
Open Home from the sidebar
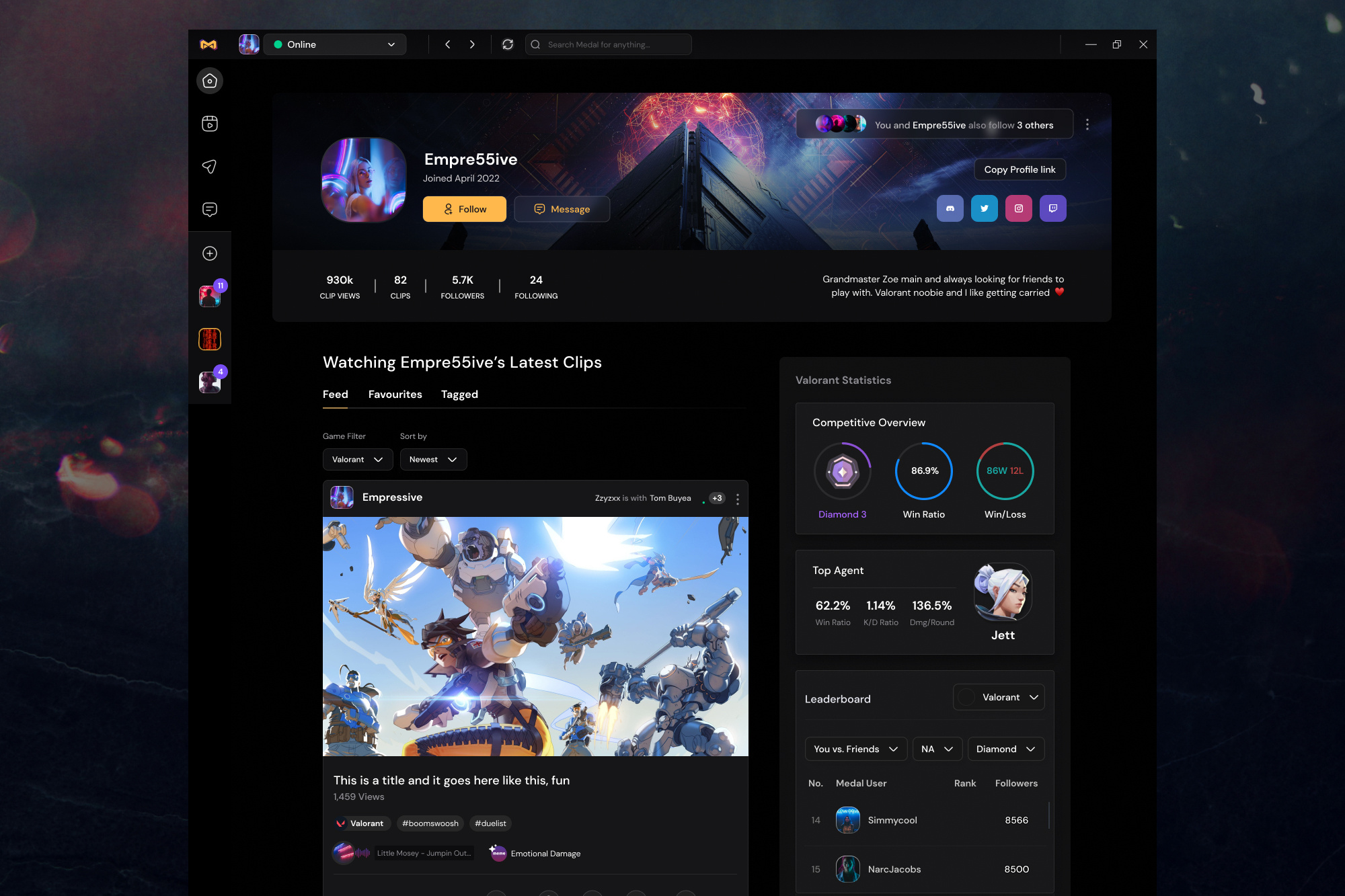(x=210, y=81)
